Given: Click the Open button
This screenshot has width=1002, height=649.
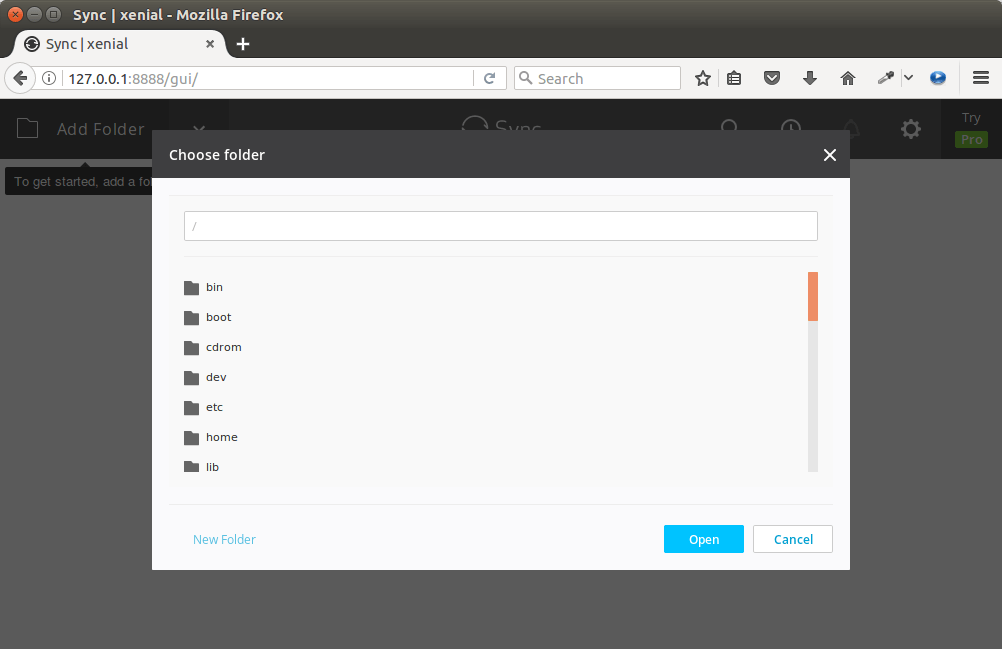Looking at the screenshot, I should [x=703, y=539].
